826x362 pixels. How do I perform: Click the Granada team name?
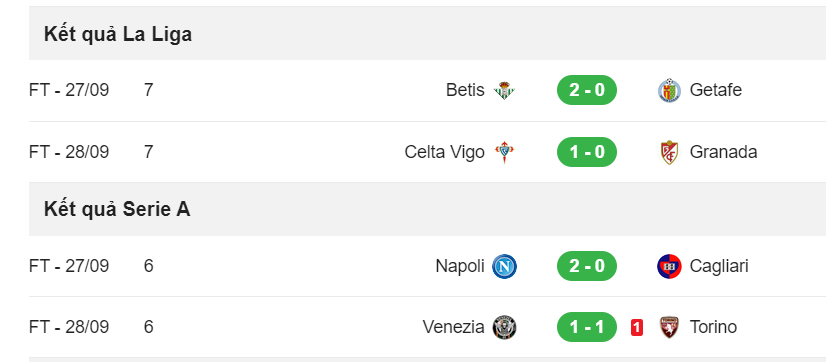point(723,152)
